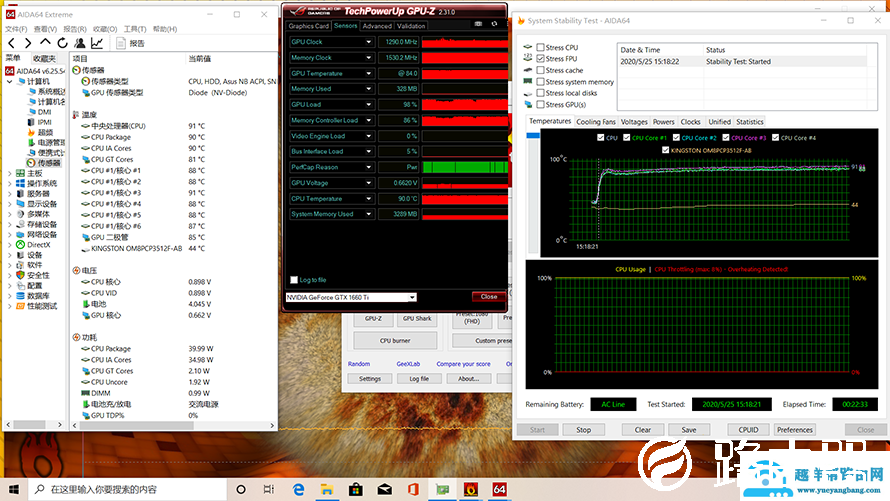Switch to Advanced tab in GPU-Z
This screenshot has height=501, width=890.
(x=377, y=26)
